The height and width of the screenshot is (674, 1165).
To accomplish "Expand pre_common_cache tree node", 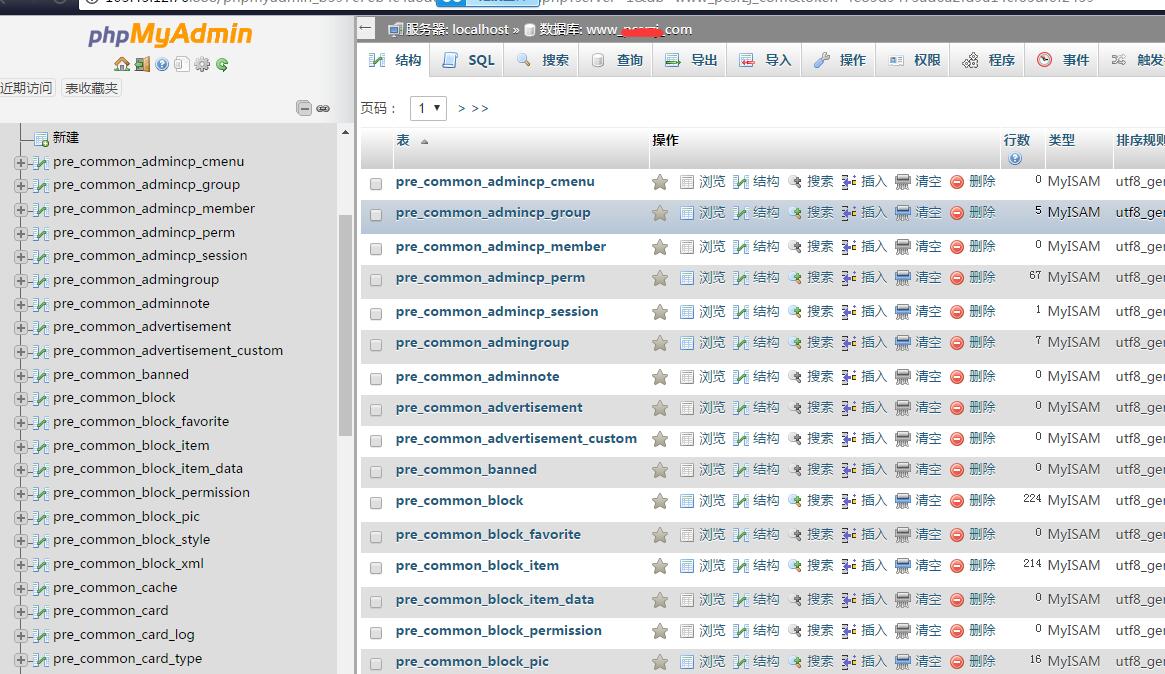I will click(21, 589).
